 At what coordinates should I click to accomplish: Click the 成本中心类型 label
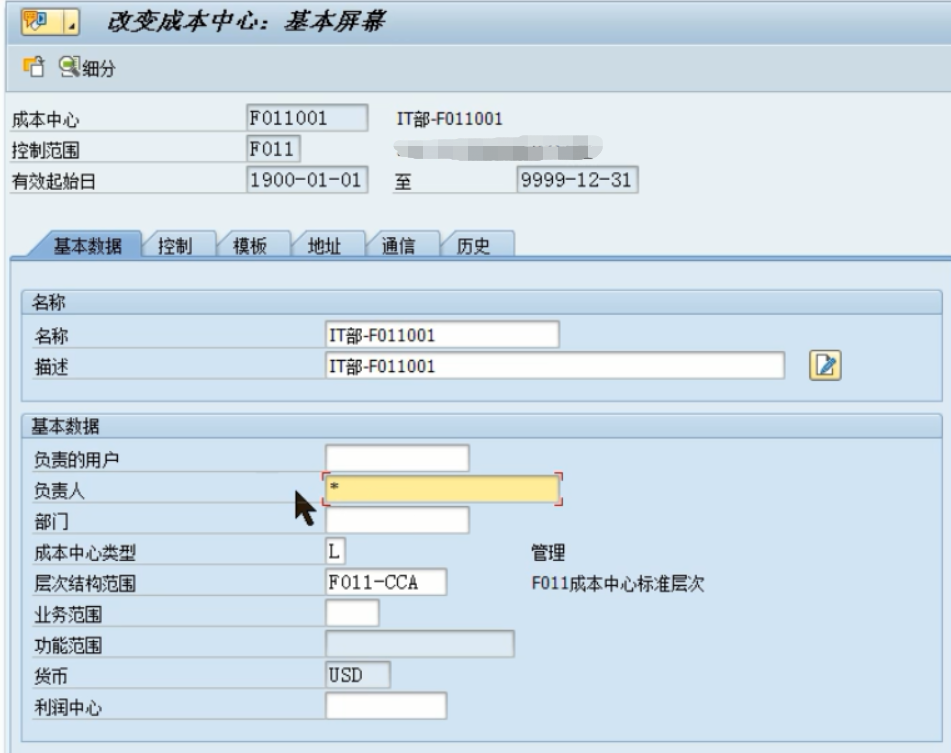pyautogui.click(x=85, y=552)
